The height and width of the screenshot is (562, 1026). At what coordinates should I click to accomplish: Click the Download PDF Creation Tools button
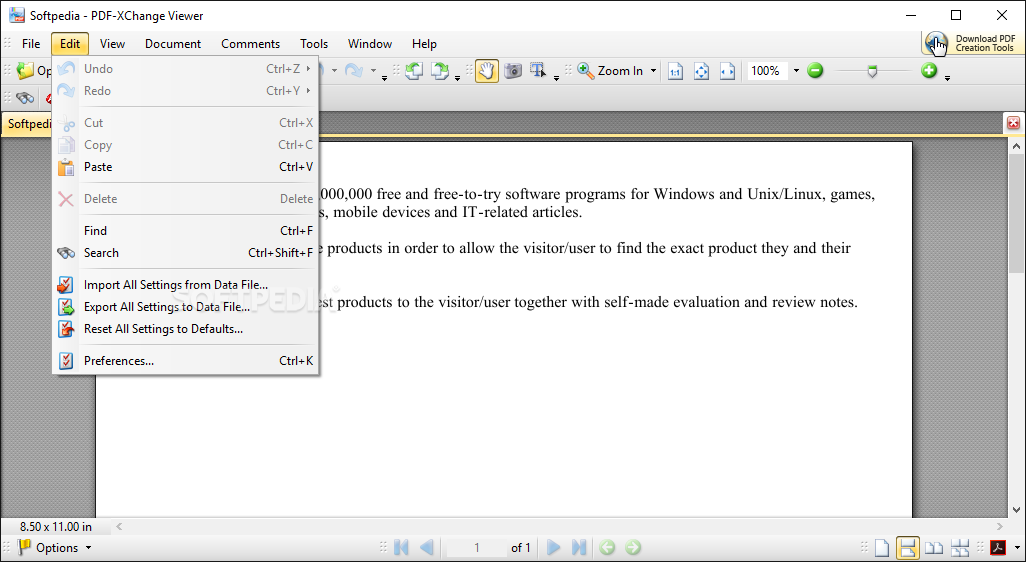pos(972,43)
